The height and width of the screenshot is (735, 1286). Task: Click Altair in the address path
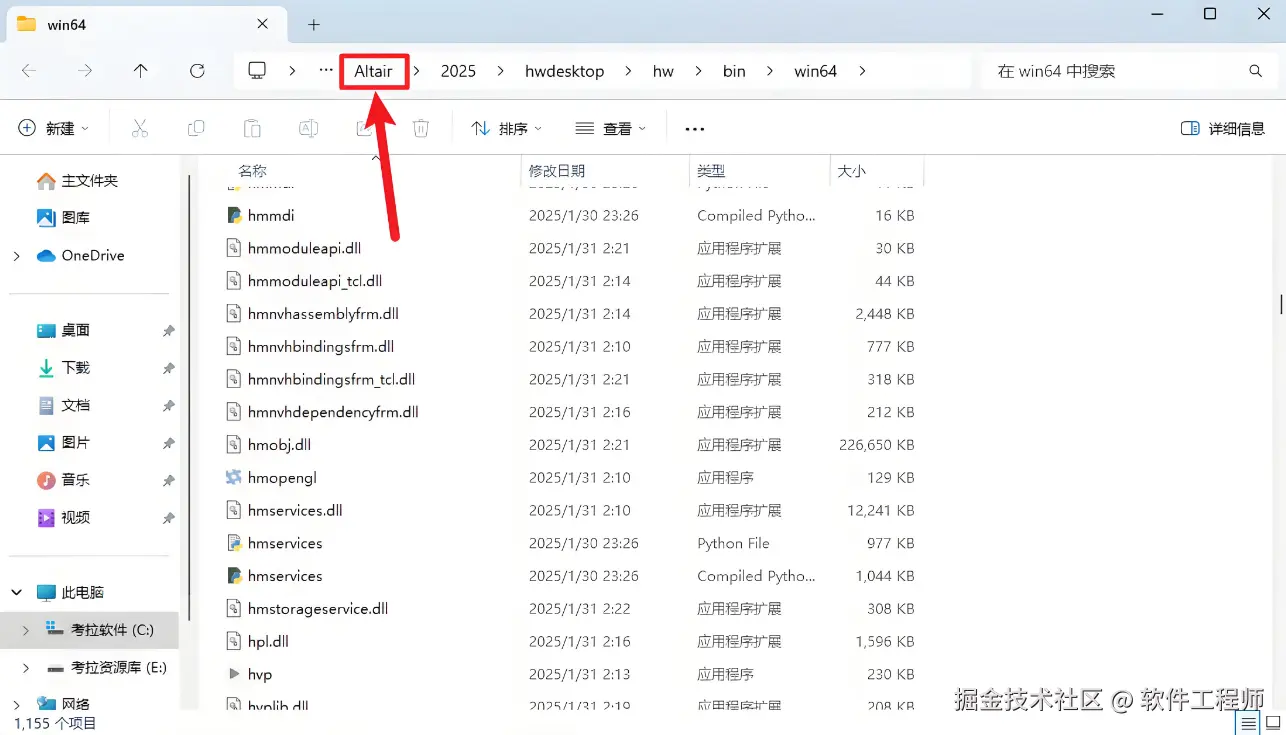coord(374,71)
